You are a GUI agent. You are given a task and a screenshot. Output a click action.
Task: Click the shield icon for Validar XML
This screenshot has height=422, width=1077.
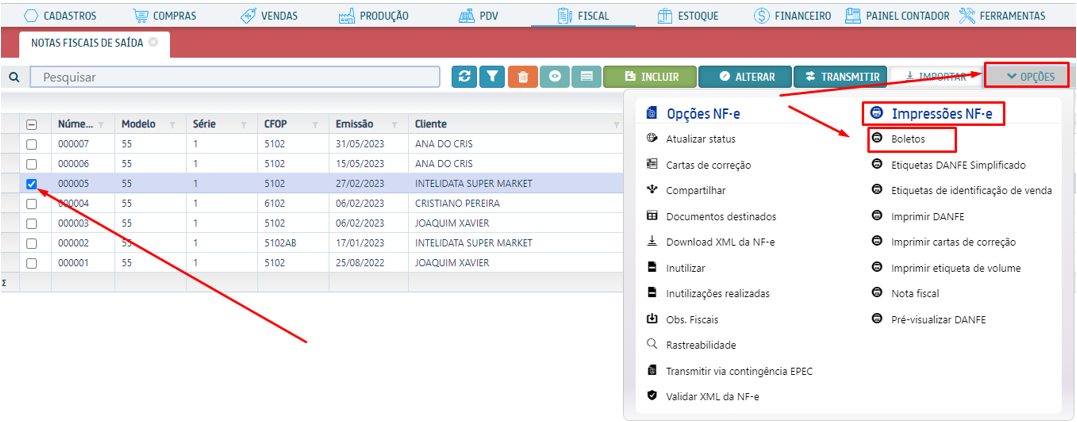[x=652, y=396]
